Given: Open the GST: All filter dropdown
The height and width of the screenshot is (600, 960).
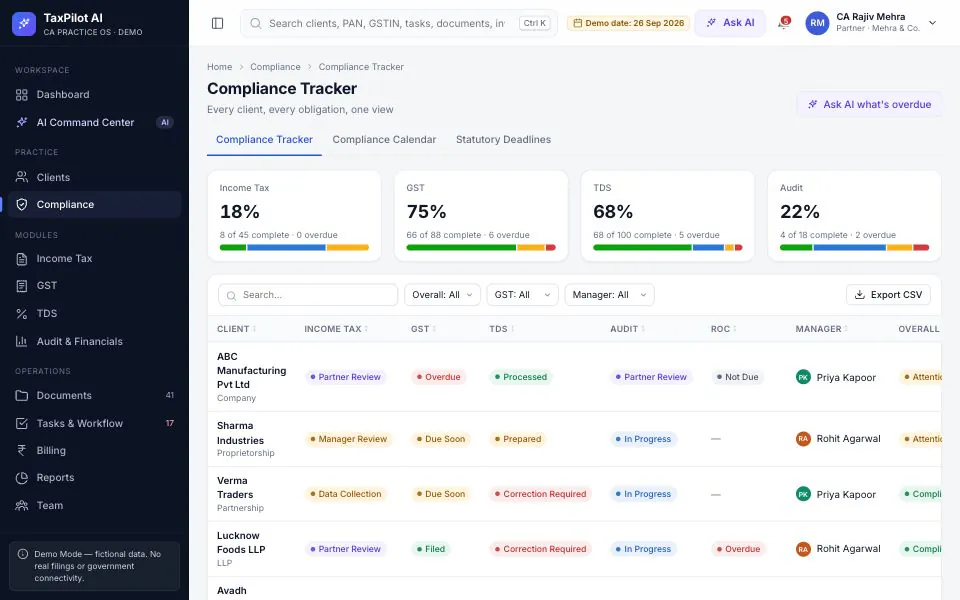Looking at the screenshot, I should point(522,295).
